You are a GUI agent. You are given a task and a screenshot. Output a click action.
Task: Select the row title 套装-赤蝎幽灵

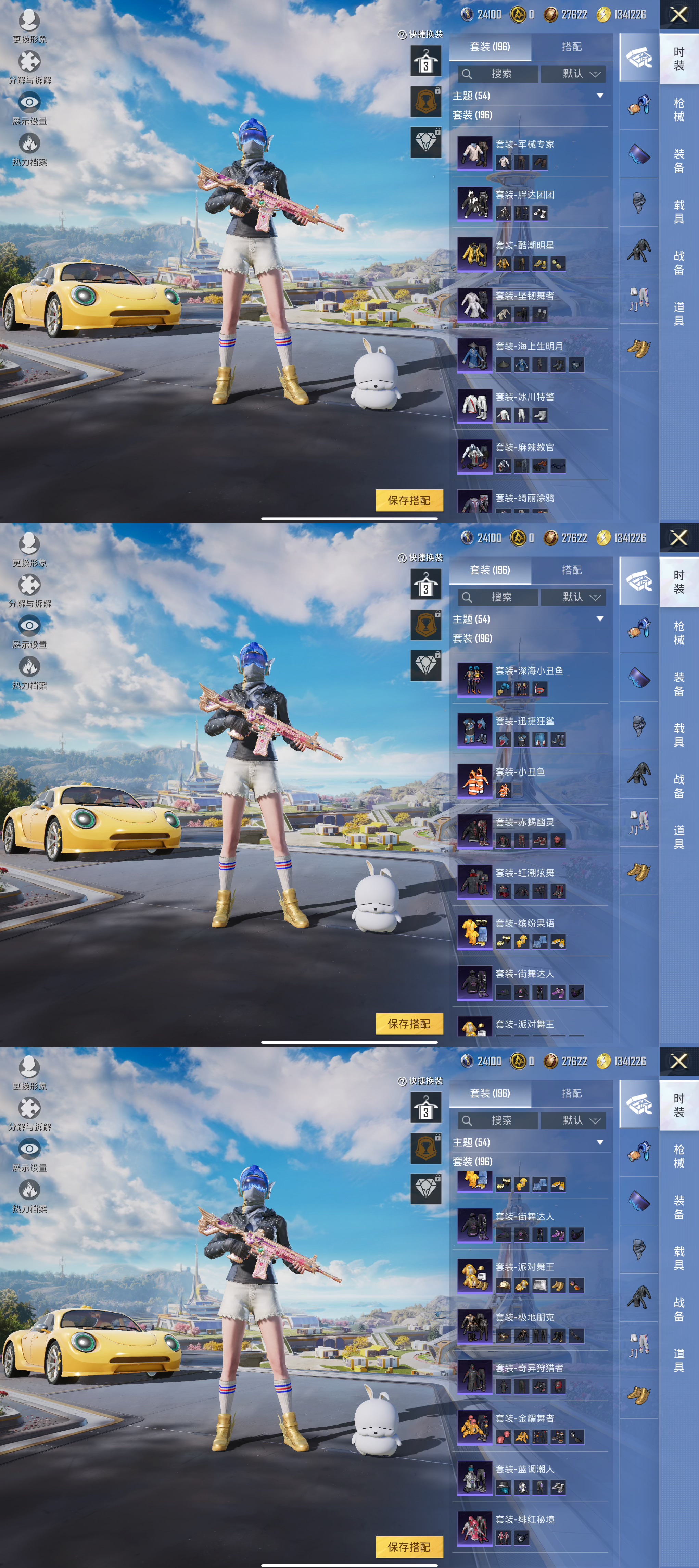point(524,822)
